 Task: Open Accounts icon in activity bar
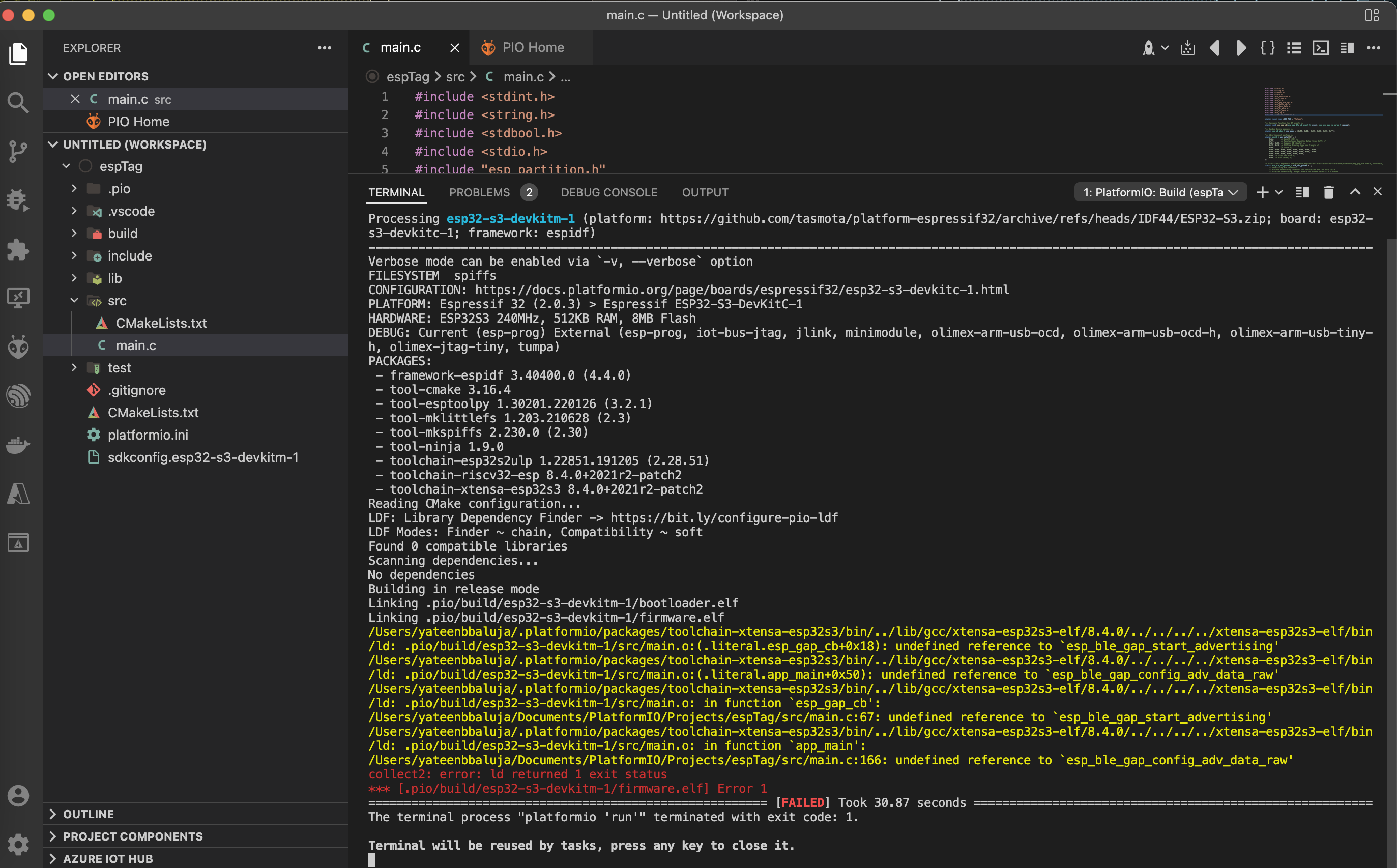pos(18,796)
